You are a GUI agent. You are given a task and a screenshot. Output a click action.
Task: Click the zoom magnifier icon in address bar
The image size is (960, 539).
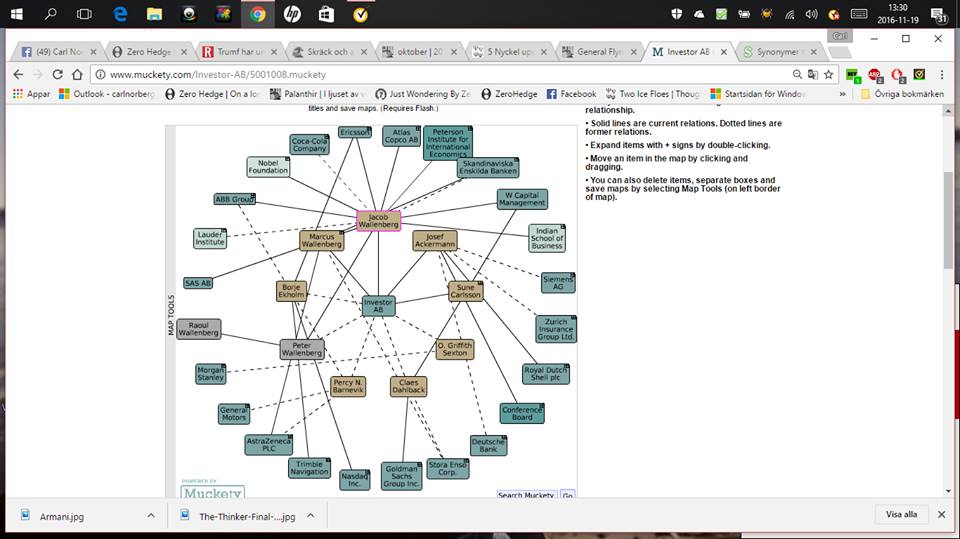797,74
